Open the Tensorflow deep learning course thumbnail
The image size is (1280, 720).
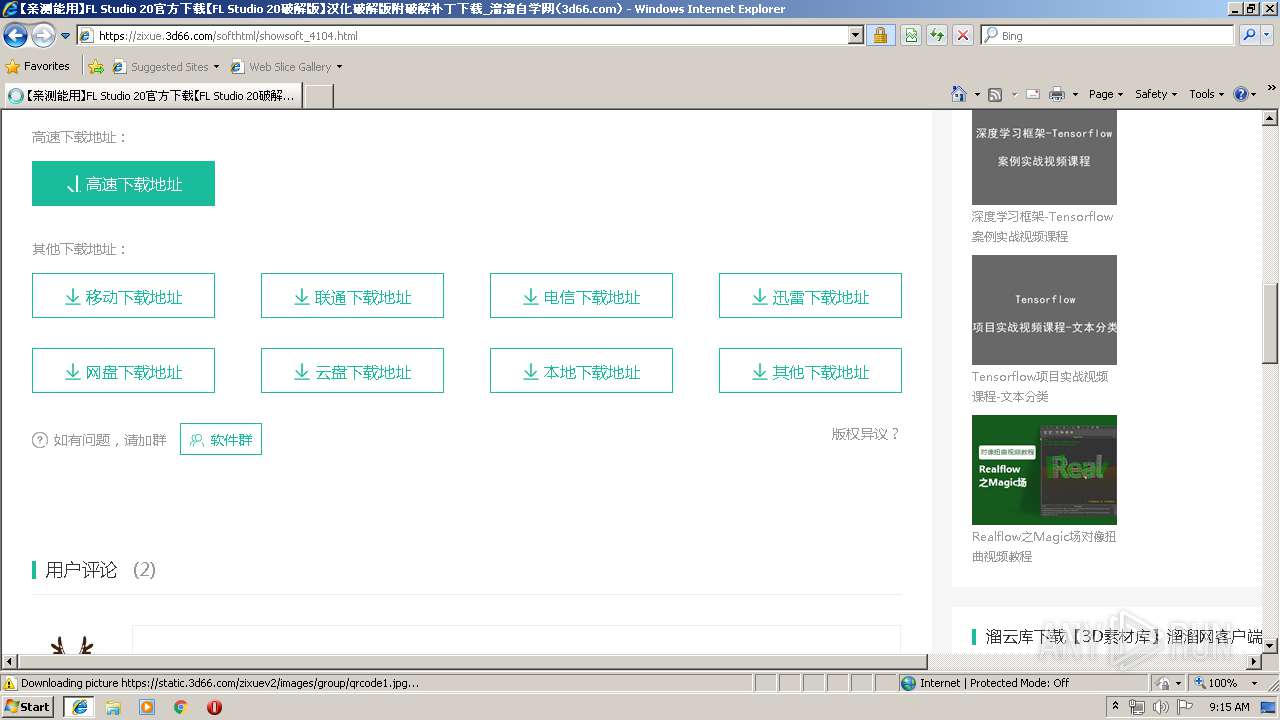1044,158
